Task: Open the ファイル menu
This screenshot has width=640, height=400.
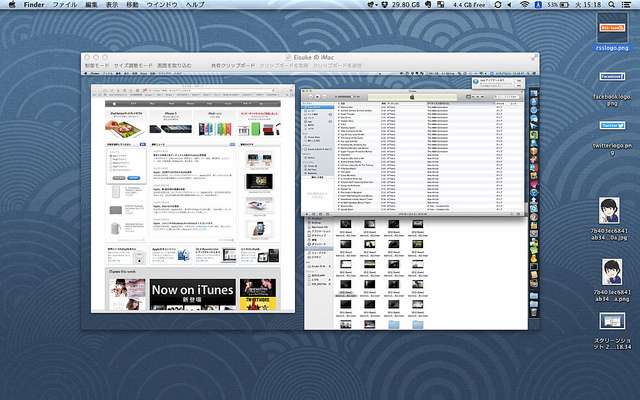Action: 64,4
